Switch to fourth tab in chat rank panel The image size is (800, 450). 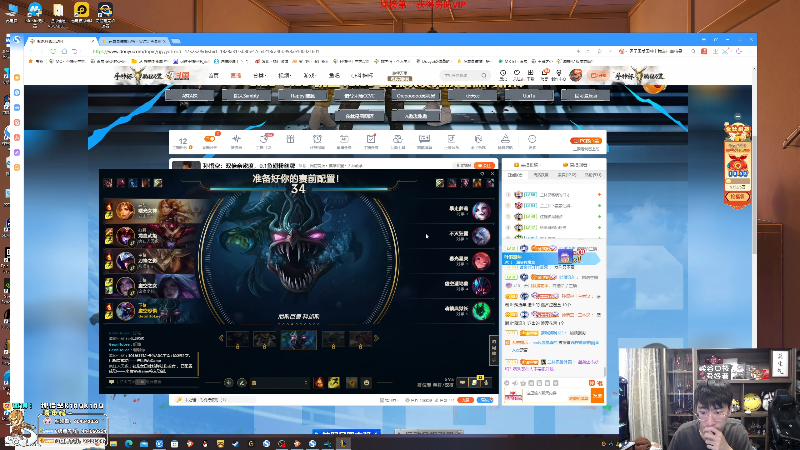click(592, 175)
